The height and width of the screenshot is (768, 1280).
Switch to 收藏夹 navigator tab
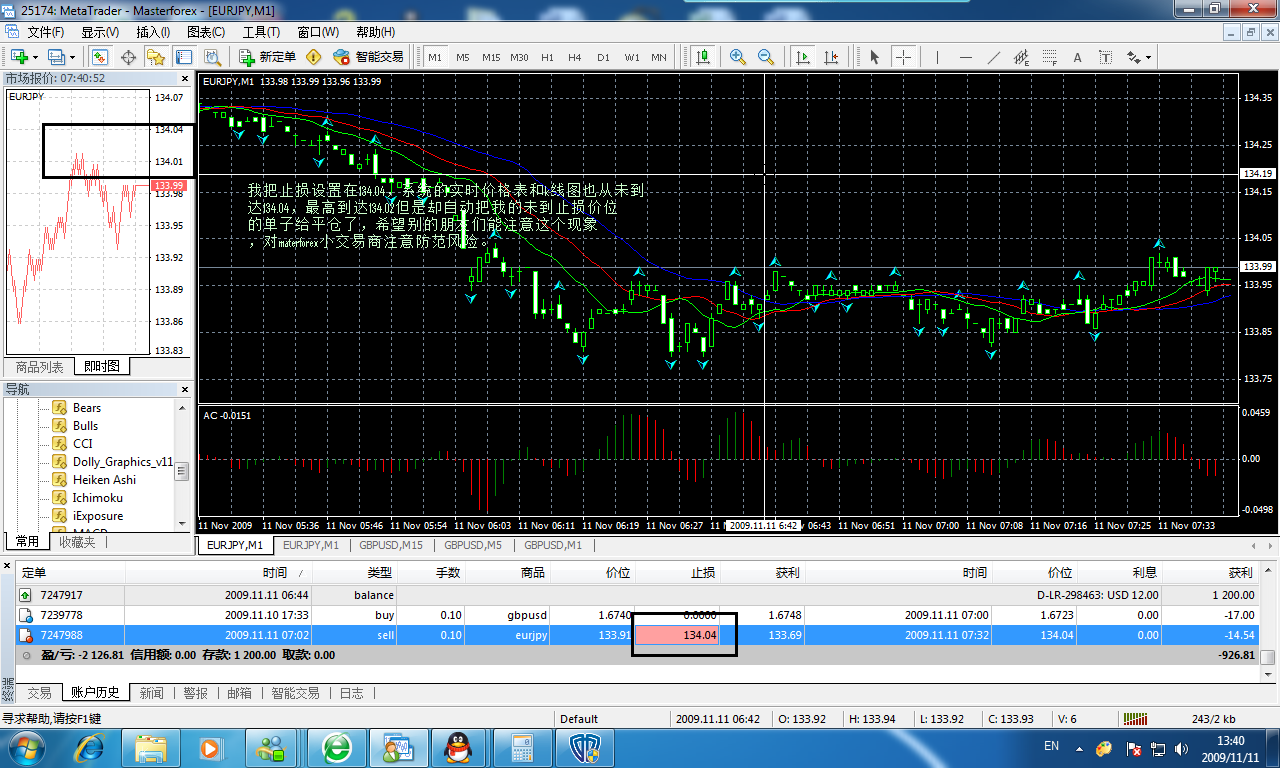click(77, 542)
